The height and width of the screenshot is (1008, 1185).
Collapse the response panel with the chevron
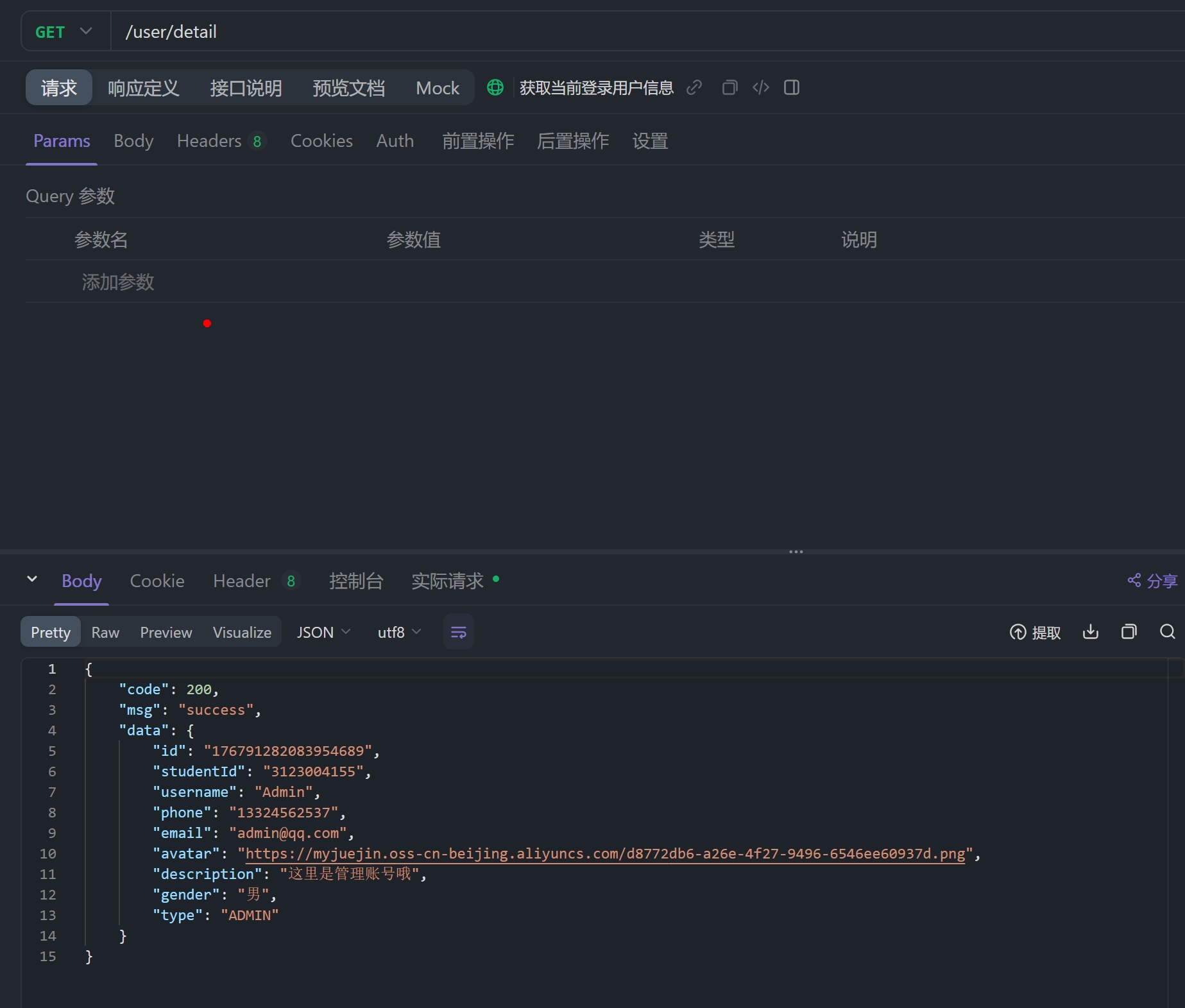pyautogui.click(x=32, y=579)
